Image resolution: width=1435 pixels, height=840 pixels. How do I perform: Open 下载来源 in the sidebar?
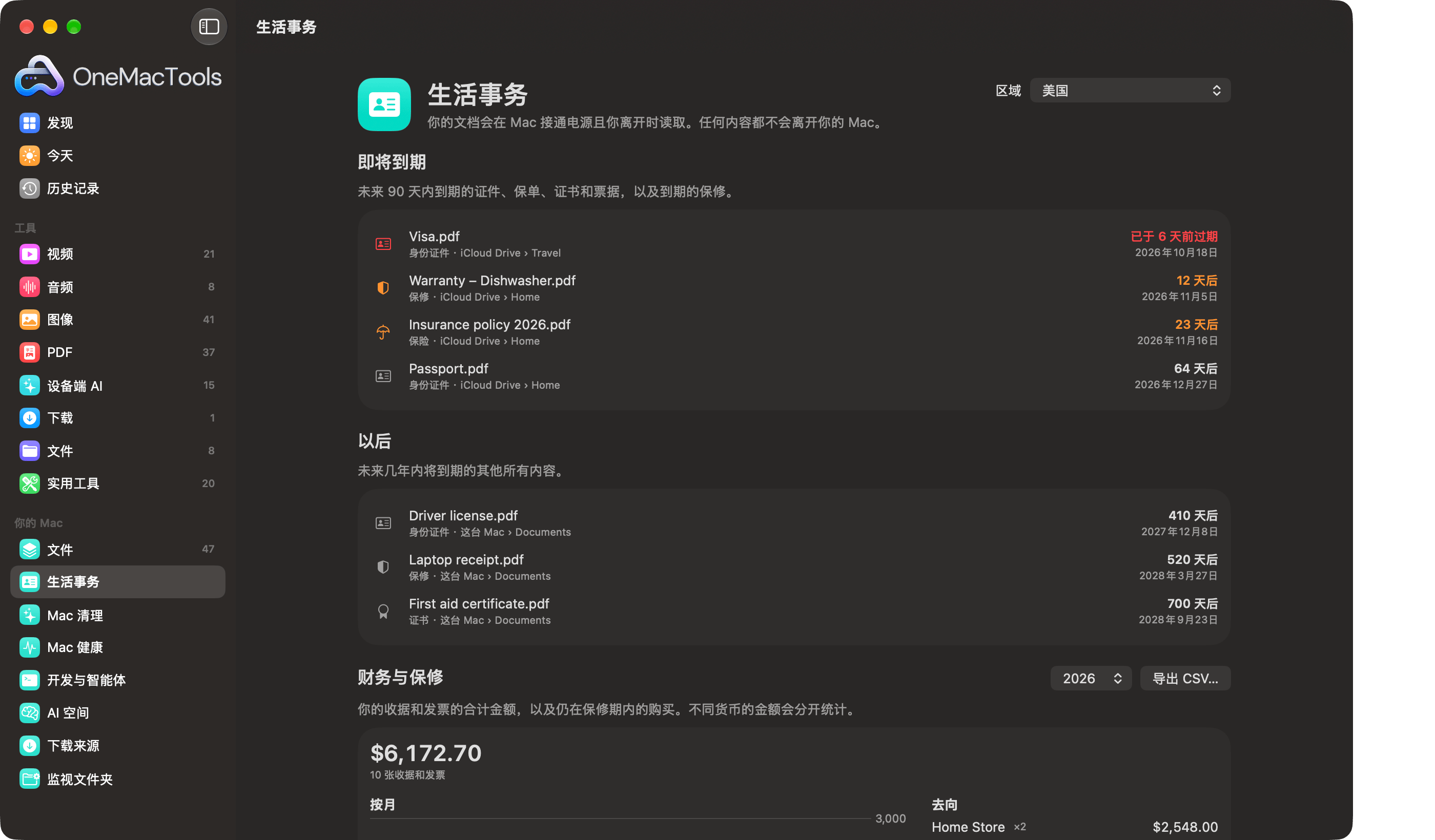point(118,746)
